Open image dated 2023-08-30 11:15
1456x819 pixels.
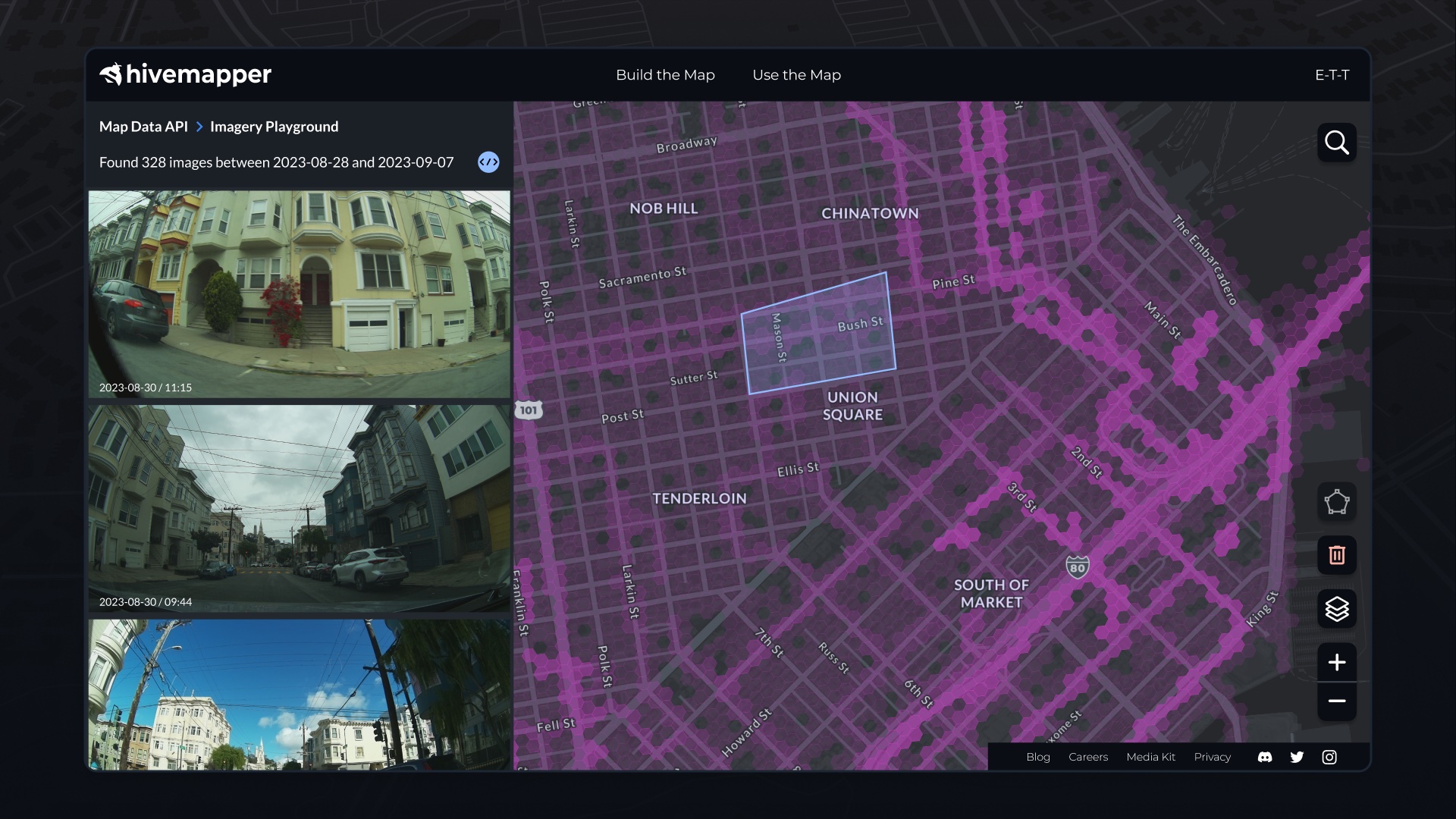point(299,293)
